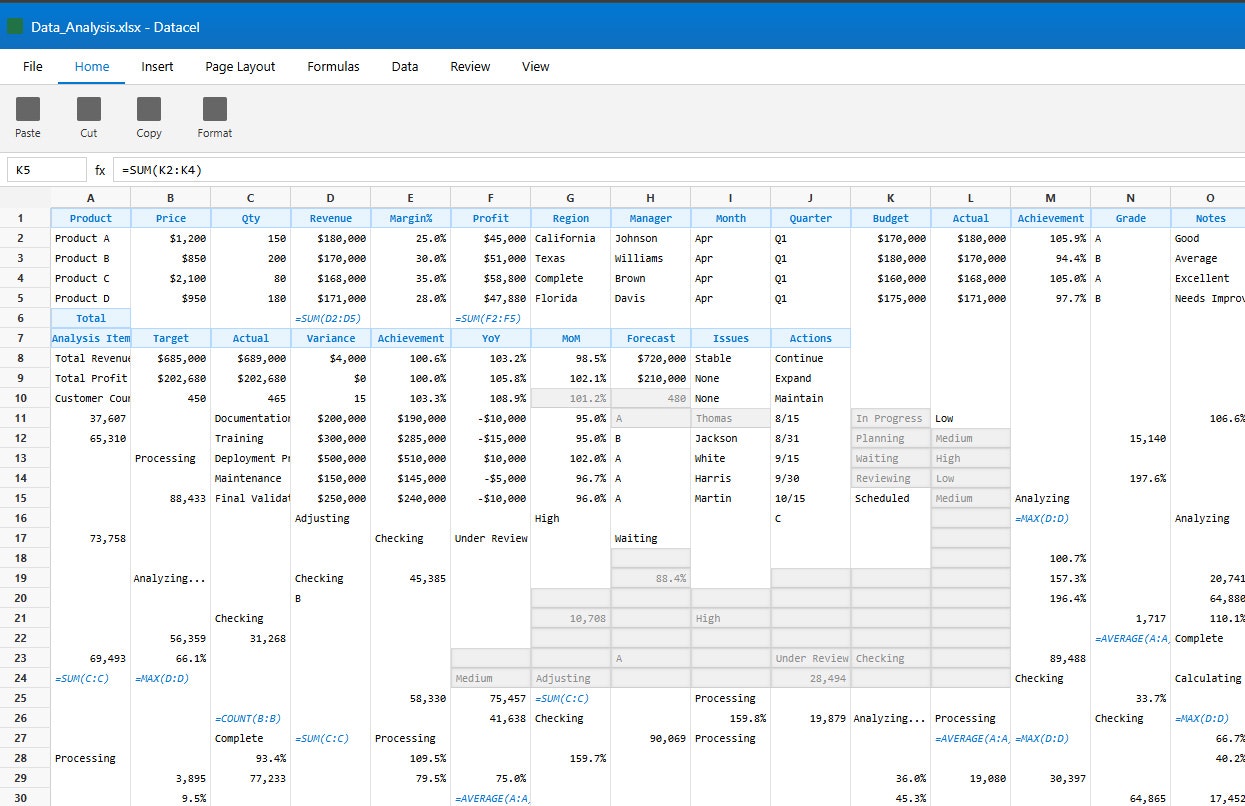1245x806 pixels.
Task: Open the View tab
Action: click(536, 67)
